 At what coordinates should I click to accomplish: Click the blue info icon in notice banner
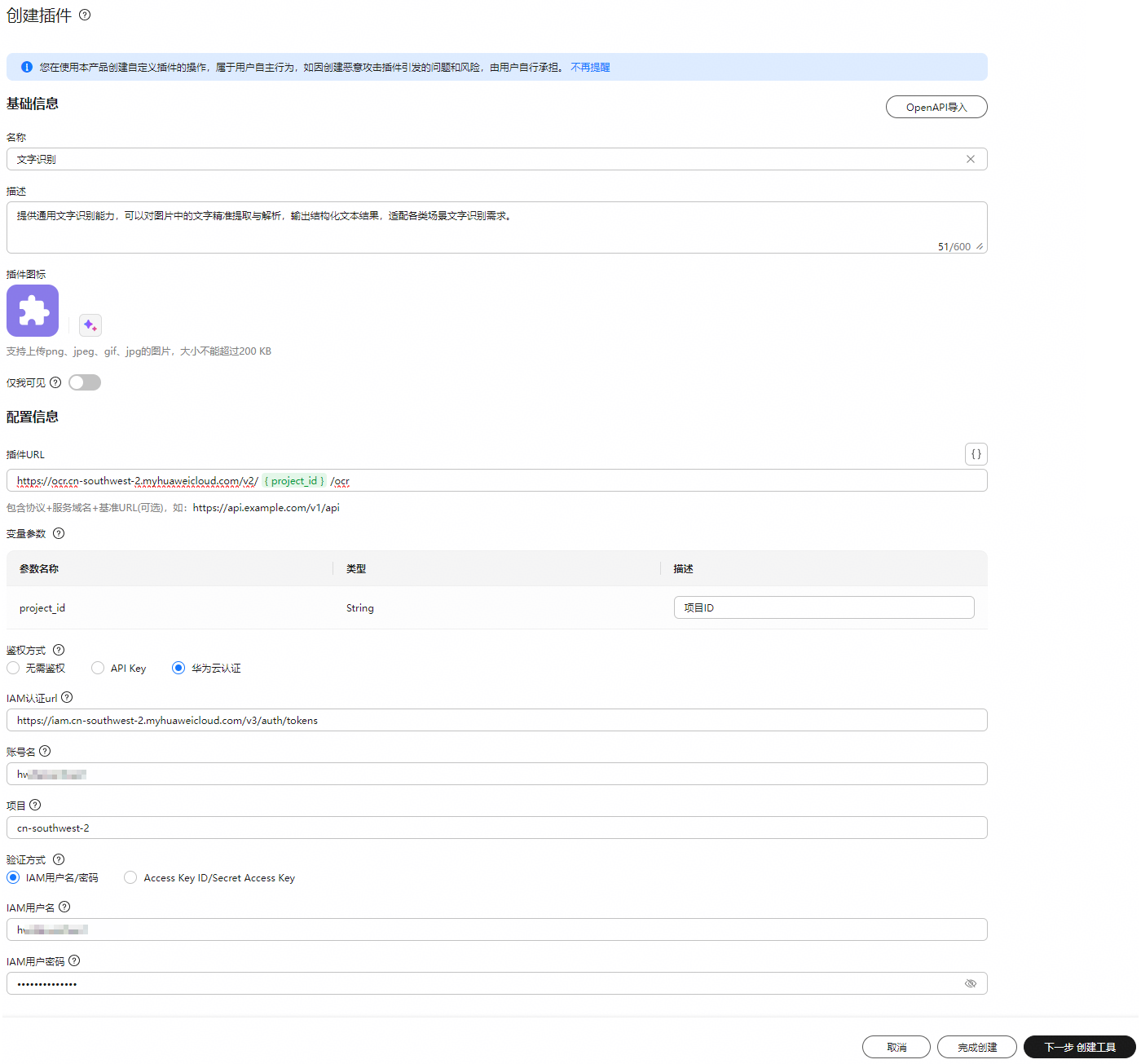click(26, 67)
